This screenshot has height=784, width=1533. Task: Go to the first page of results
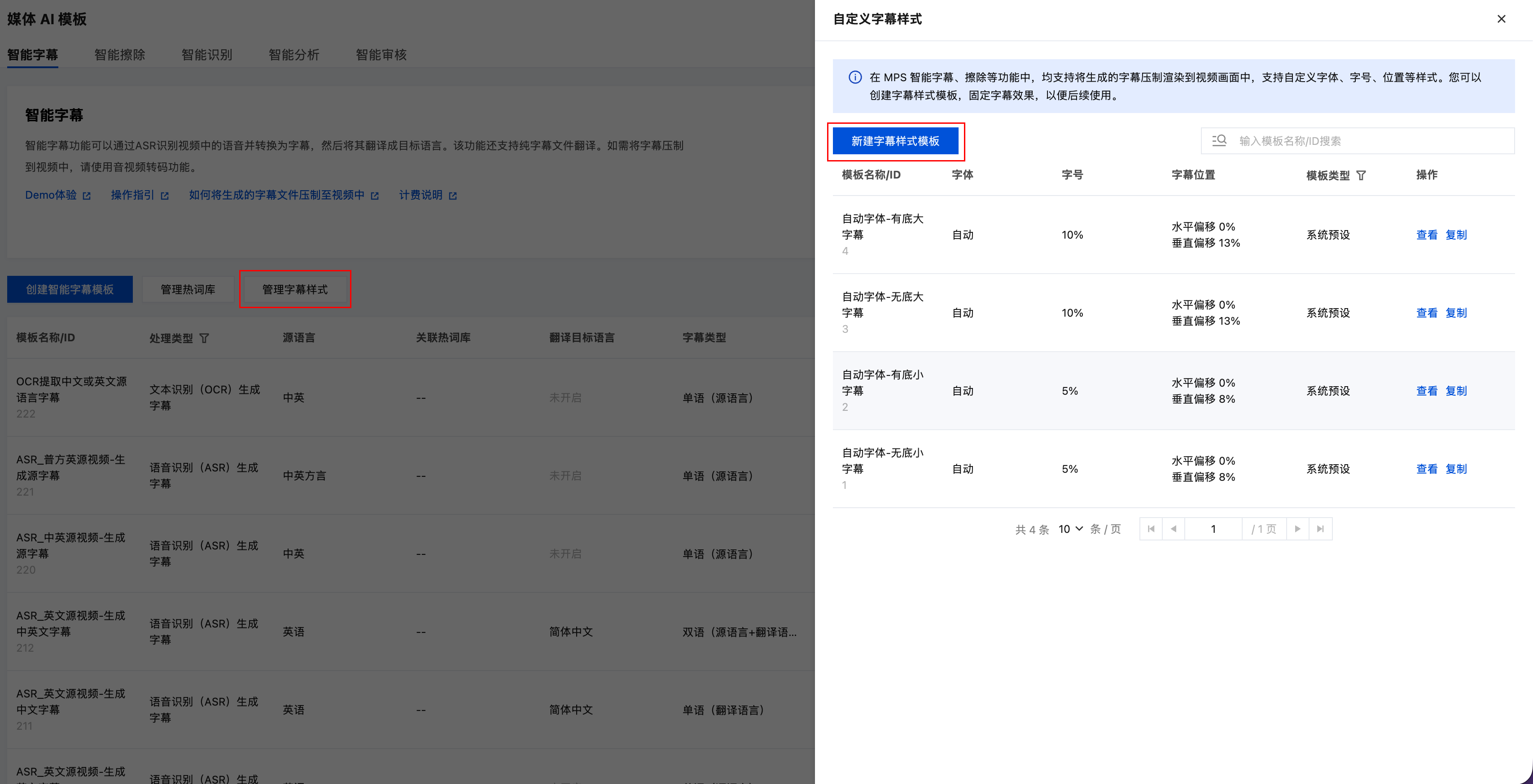coord(1151,529)
